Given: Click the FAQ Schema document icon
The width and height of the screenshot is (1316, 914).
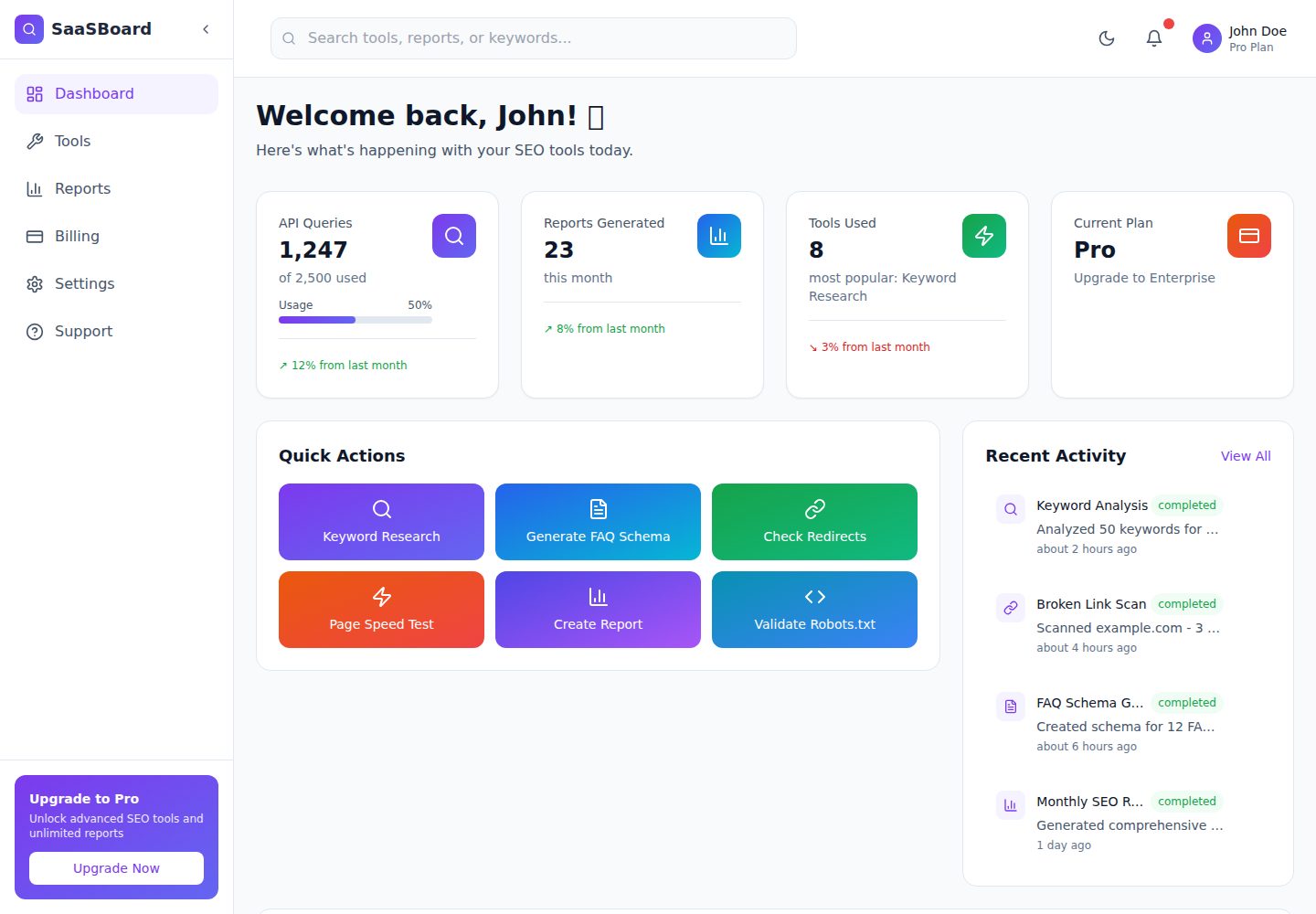Looking at the screenshot, I should click(1011, 707).
